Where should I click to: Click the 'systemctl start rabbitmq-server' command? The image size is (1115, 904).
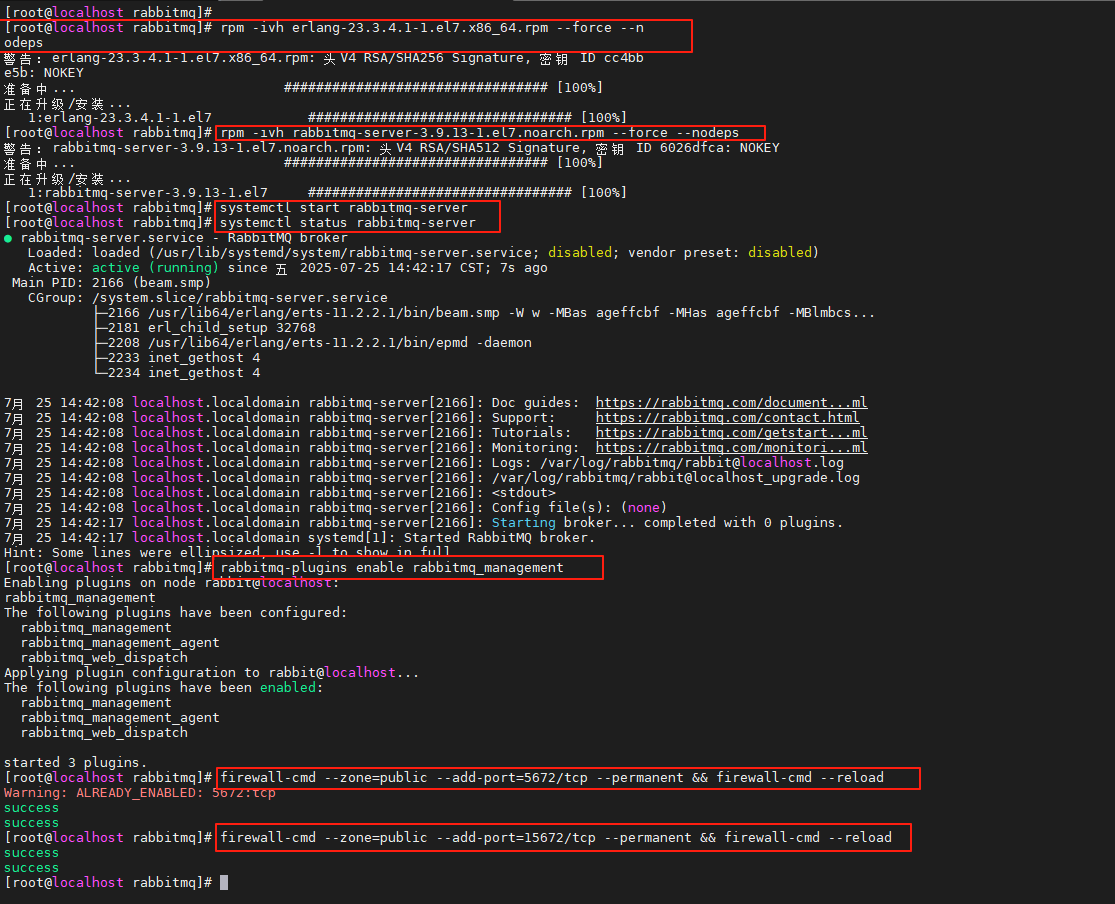[x=344, y=208]
